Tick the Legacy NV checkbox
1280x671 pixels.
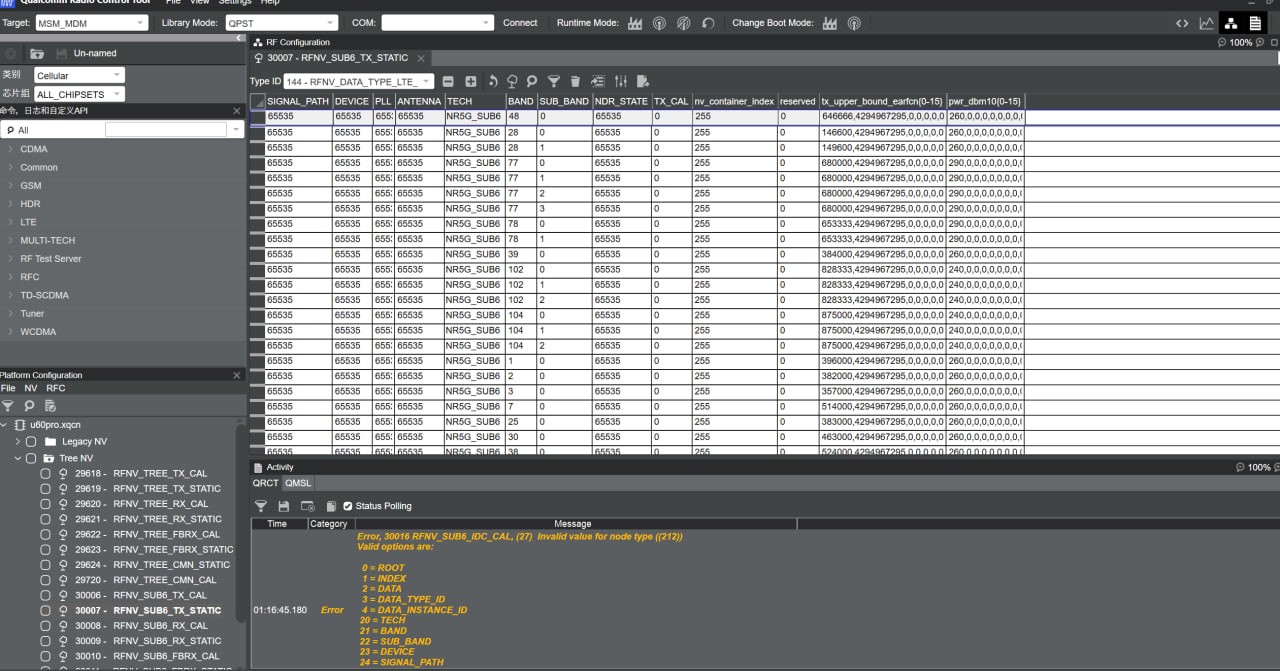pos(31,442)
